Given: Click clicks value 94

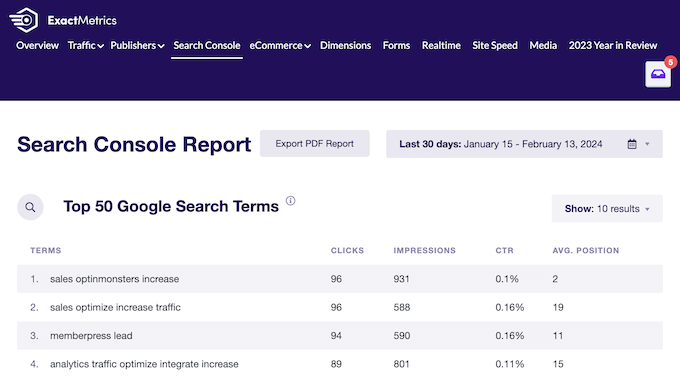Looking at the screenshot, I should pos(336,336).
